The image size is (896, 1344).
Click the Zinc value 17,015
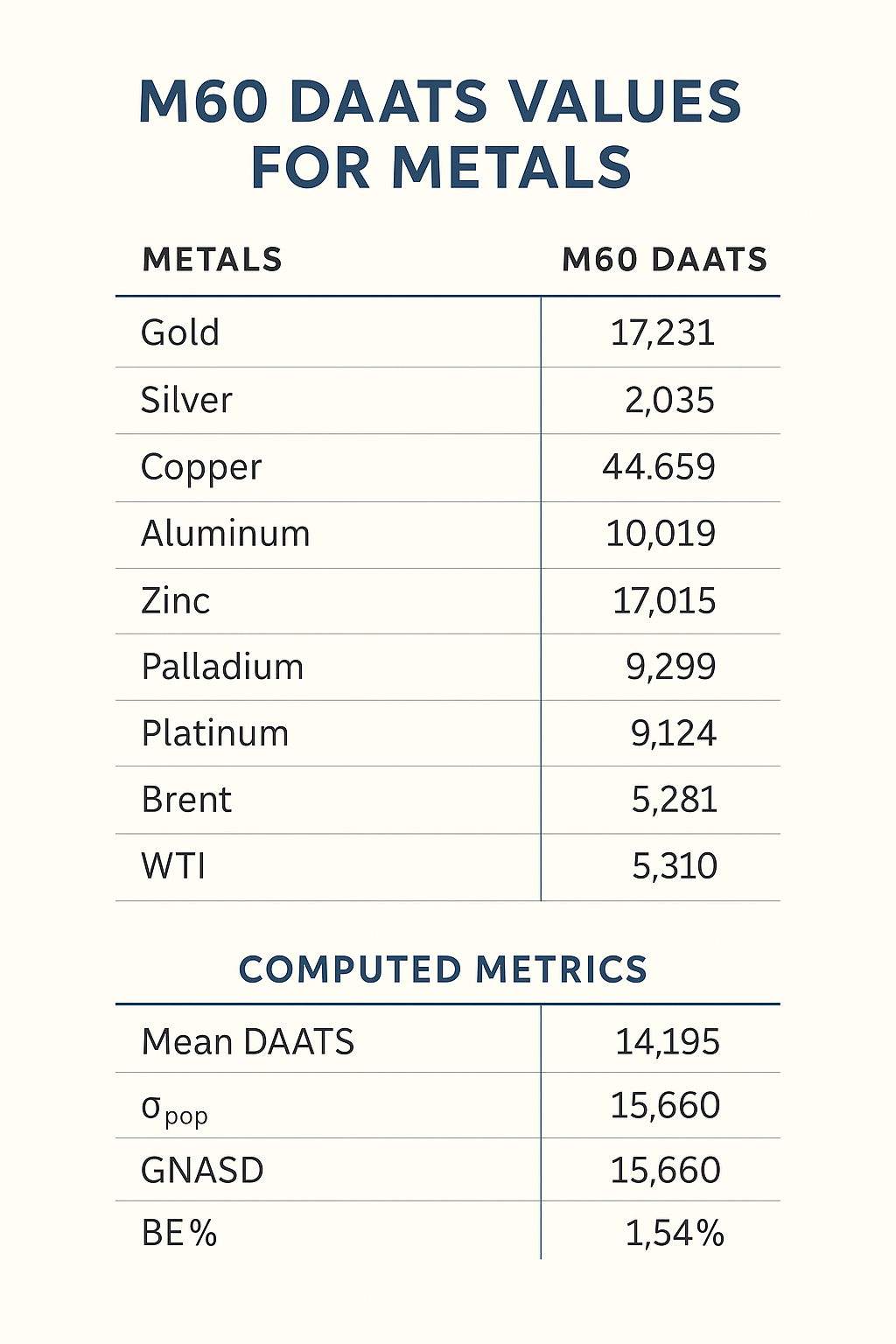(x=664, y=601)
